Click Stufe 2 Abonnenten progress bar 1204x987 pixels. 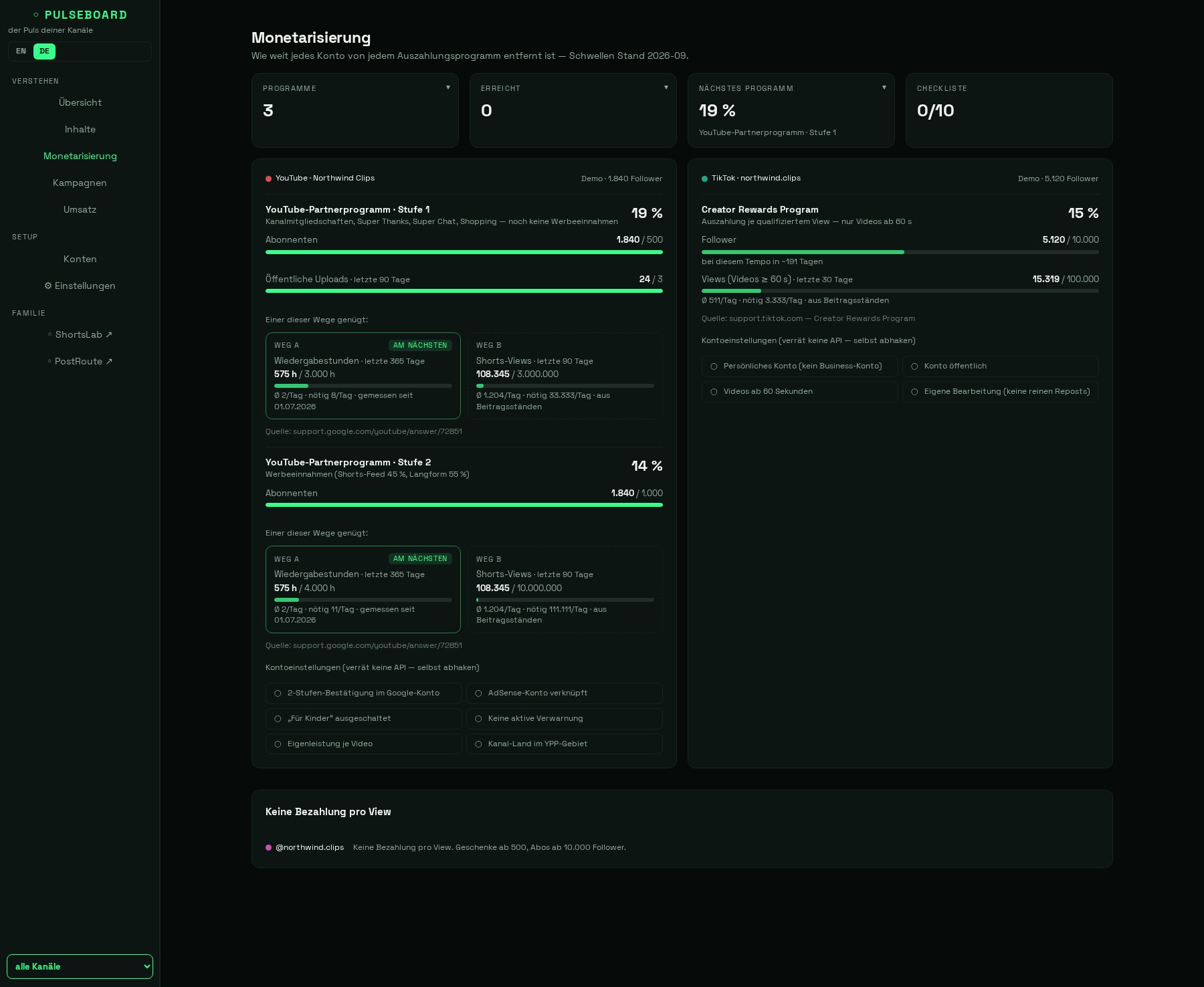464,505
